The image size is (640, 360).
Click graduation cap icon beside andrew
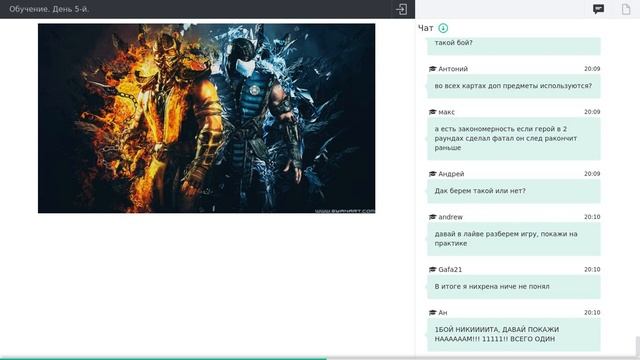pos(433,217)
